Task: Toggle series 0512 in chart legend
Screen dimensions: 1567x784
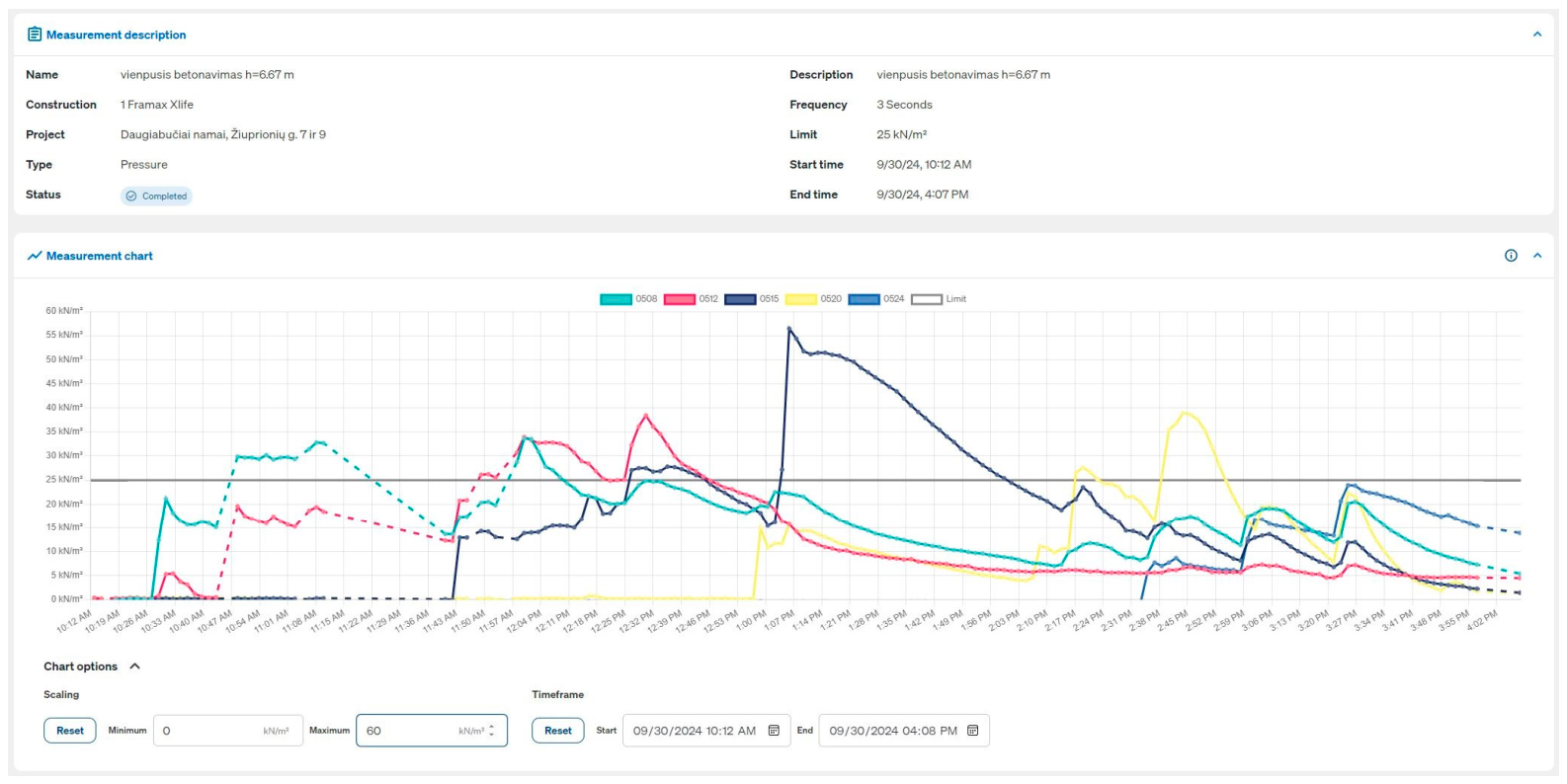Action: [692, 299]
